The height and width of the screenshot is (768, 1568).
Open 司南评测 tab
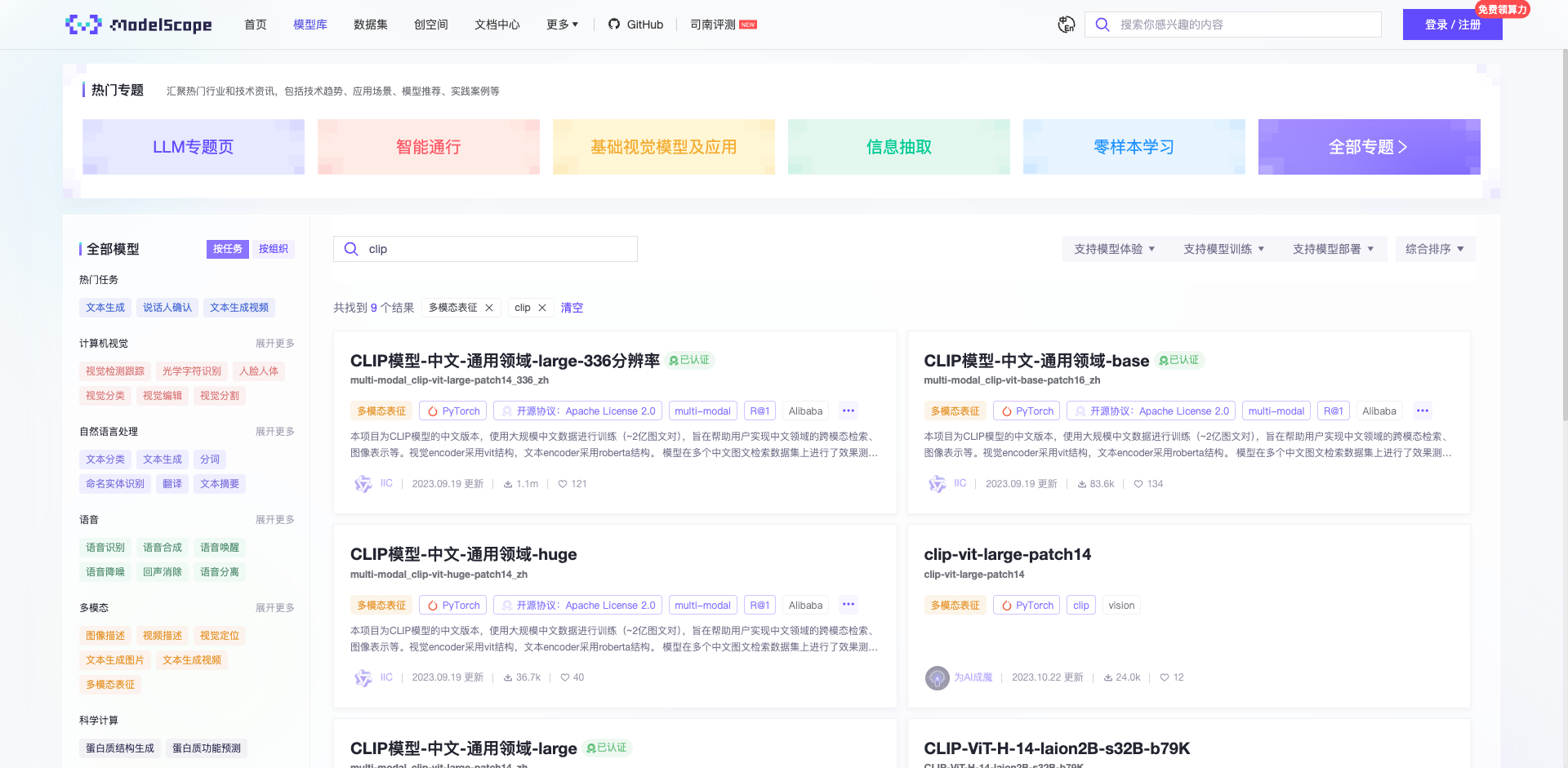pyautogui.click(x=724, y=24)
